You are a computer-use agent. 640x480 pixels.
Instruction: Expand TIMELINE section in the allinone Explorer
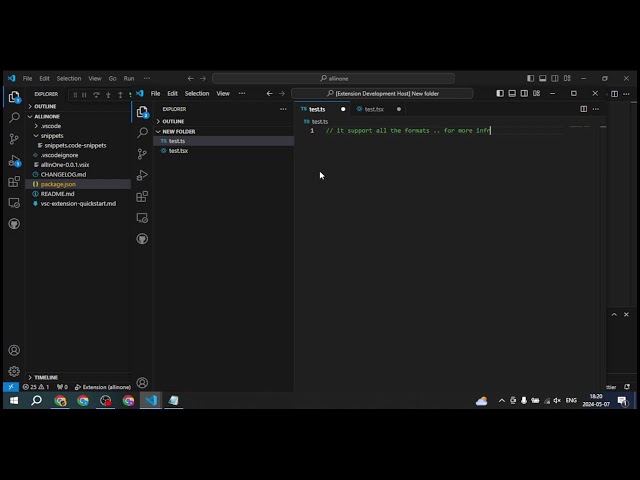[x=78, y=377]
